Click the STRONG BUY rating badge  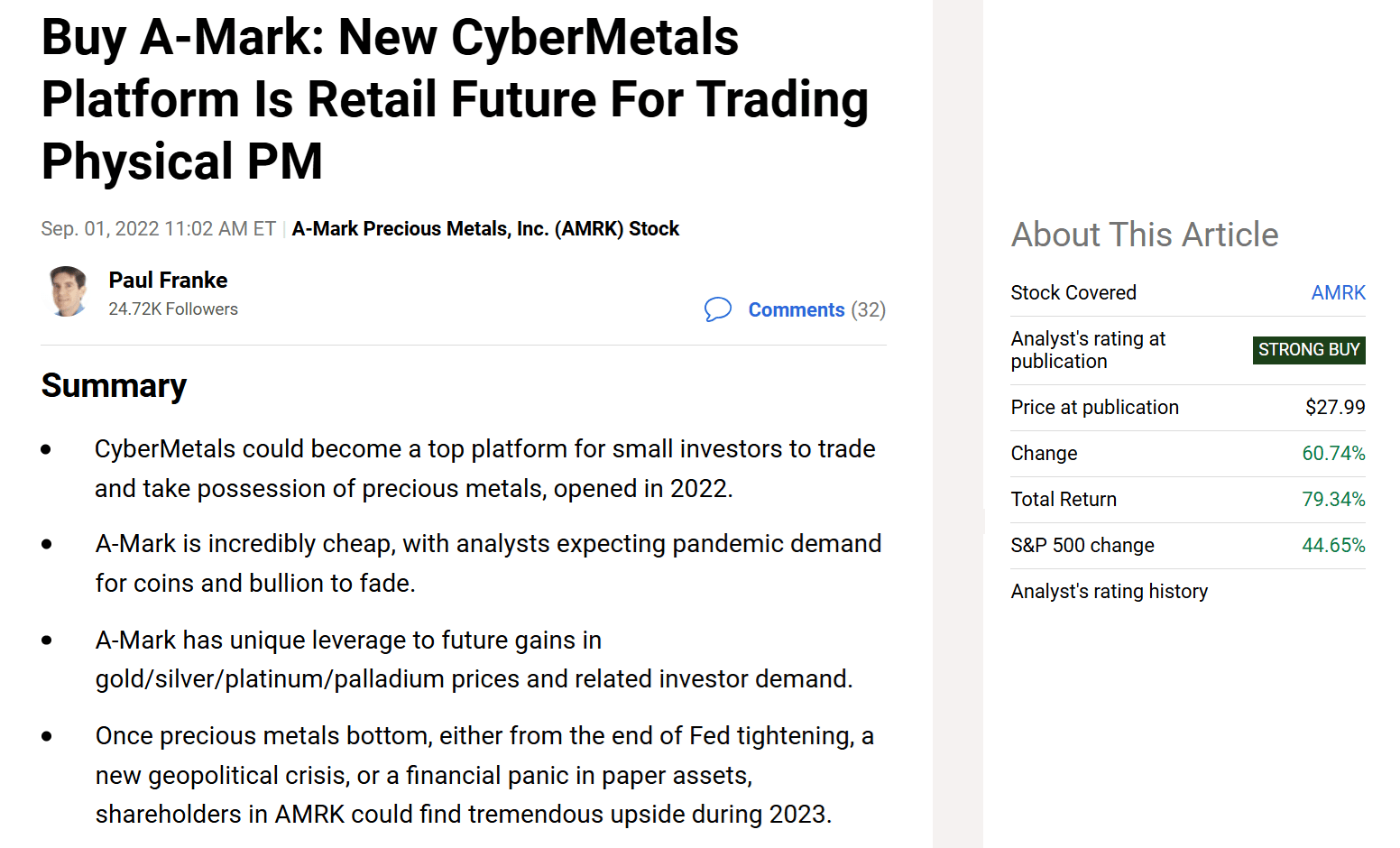(x=1309, y=350)
